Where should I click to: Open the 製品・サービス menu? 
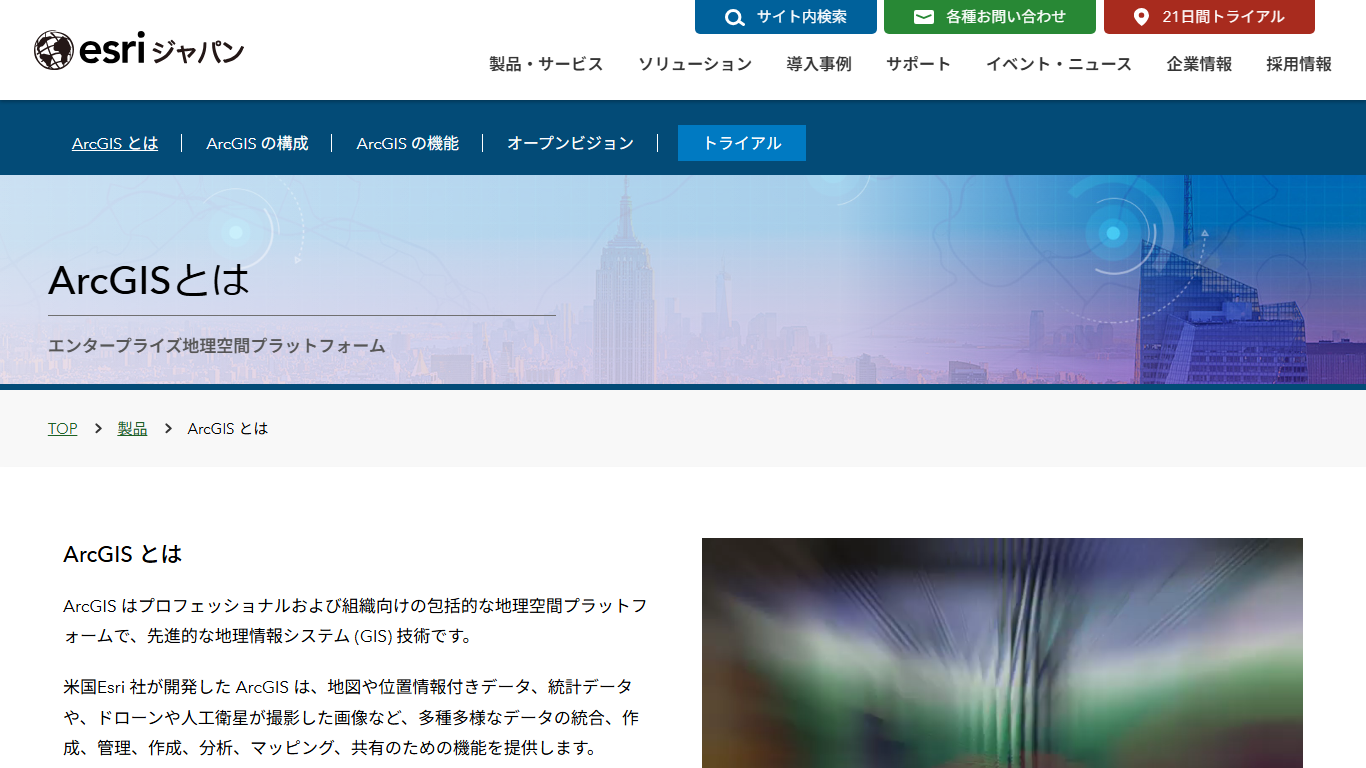coord(546,64)
